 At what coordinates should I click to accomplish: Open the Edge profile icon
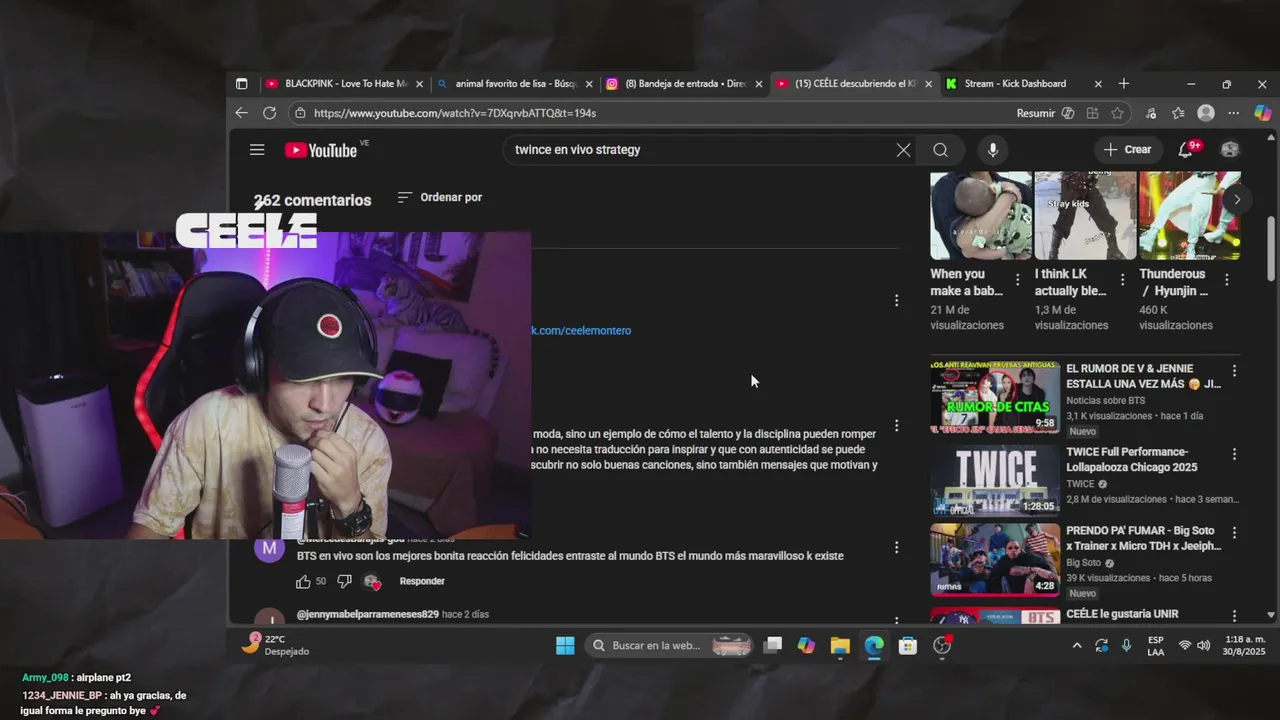1206,113
